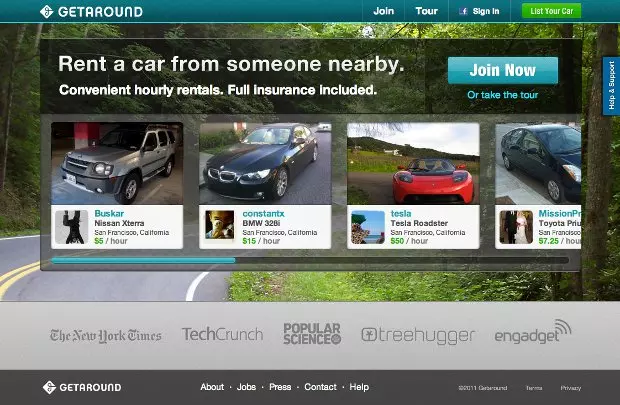Click the Sign In text link
The image size is (620, 405).
click(x=486, y=11)
